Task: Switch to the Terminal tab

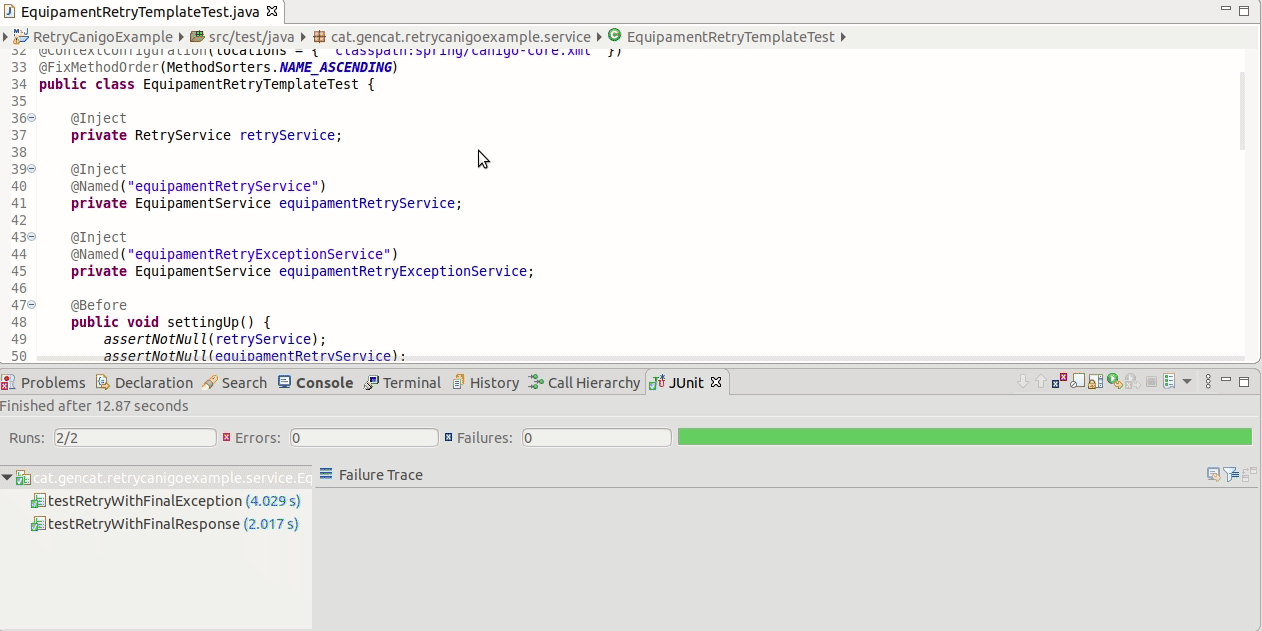Action: pyautogui.click(x=402, y=383)
